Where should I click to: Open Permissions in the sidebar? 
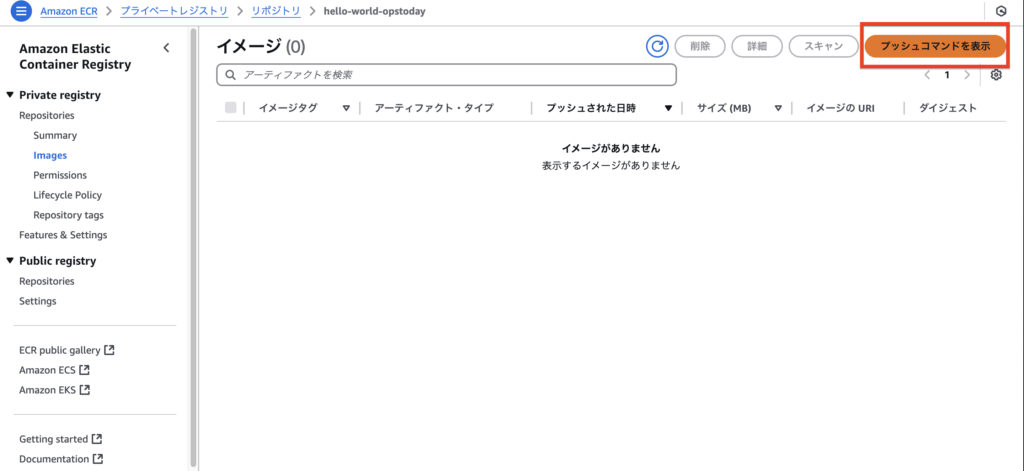pyautogui.click(x=60, y=175)
